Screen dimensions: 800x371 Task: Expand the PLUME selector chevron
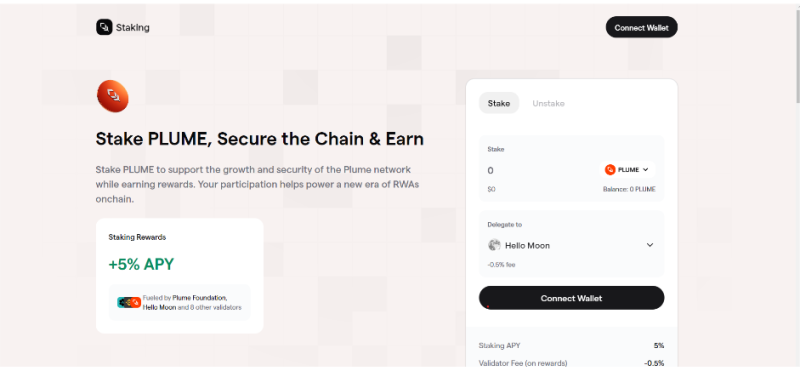tap(645, 170)
